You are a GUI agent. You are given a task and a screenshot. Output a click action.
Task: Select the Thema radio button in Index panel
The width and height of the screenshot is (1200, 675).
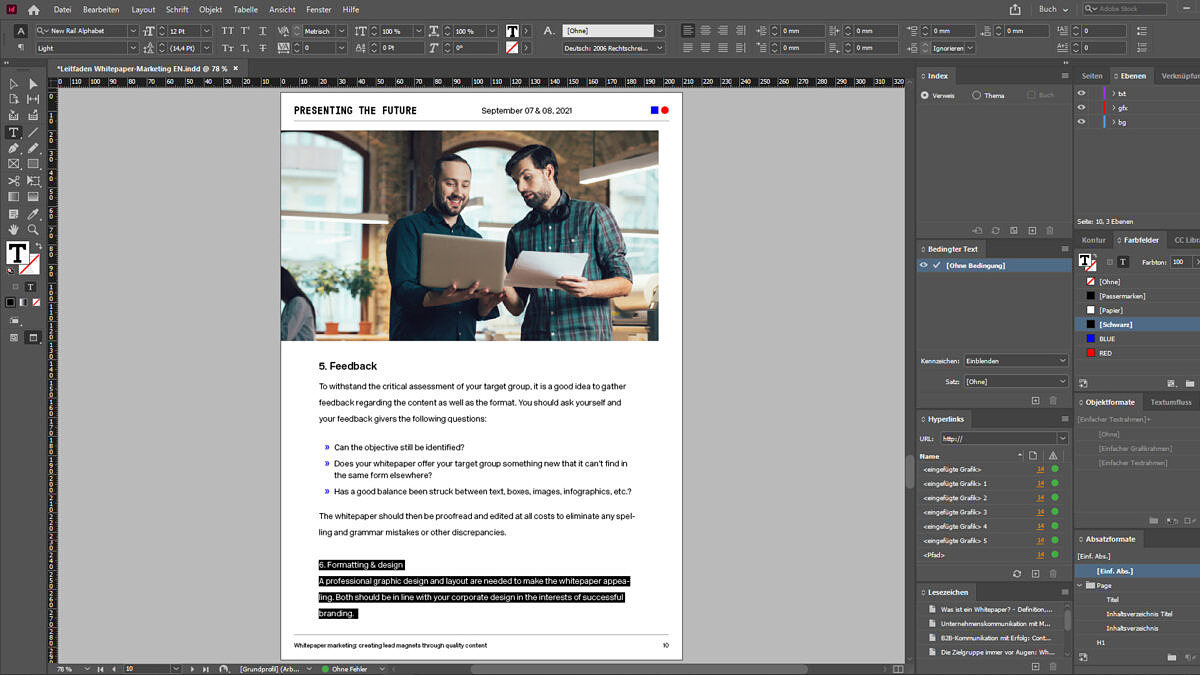tap(977, 95)
